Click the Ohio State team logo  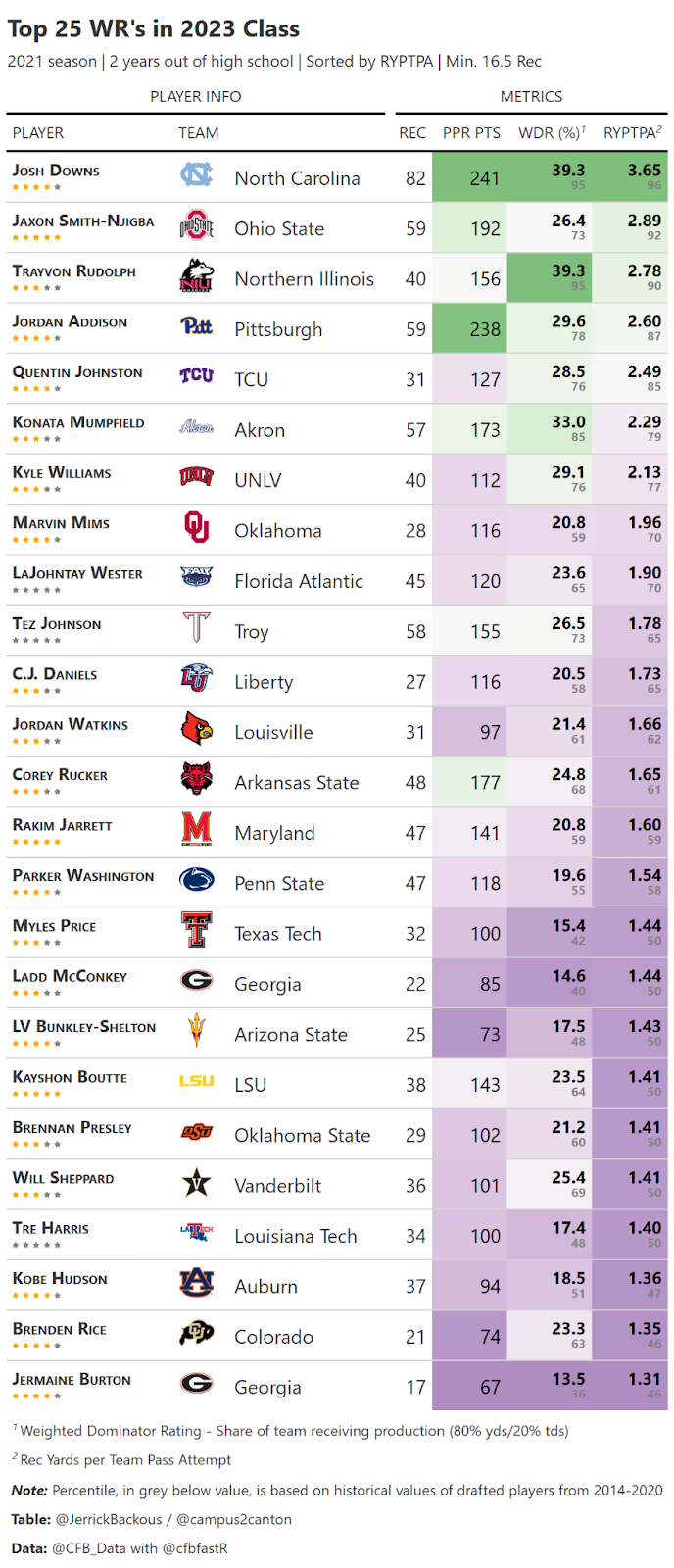click(196, 227)
